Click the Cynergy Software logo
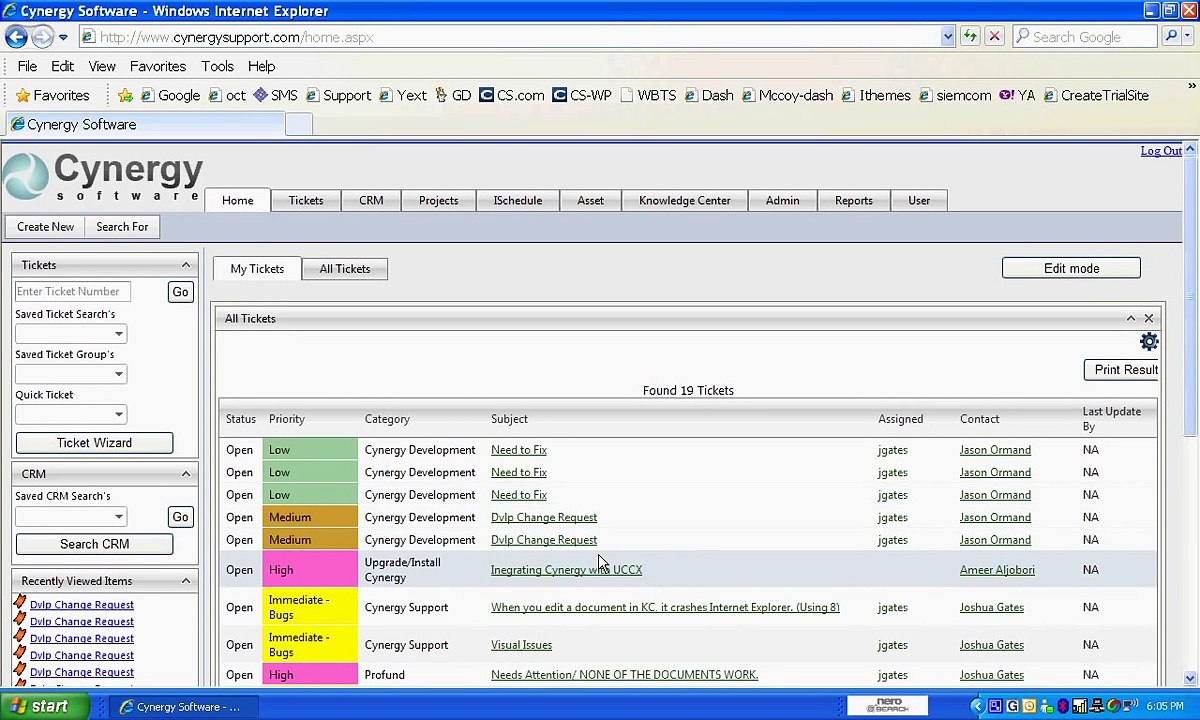 point(103,176)
